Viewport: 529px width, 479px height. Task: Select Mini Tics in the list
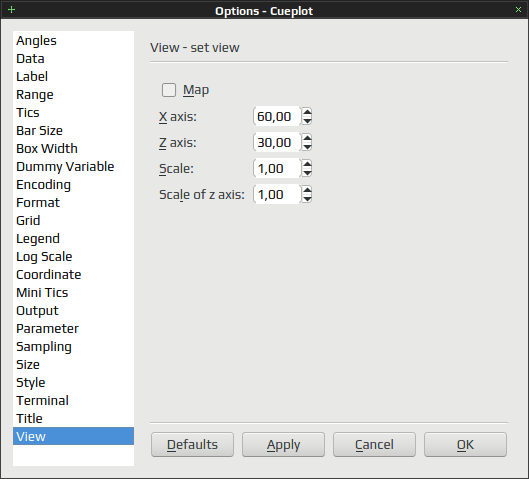[73, 292]
